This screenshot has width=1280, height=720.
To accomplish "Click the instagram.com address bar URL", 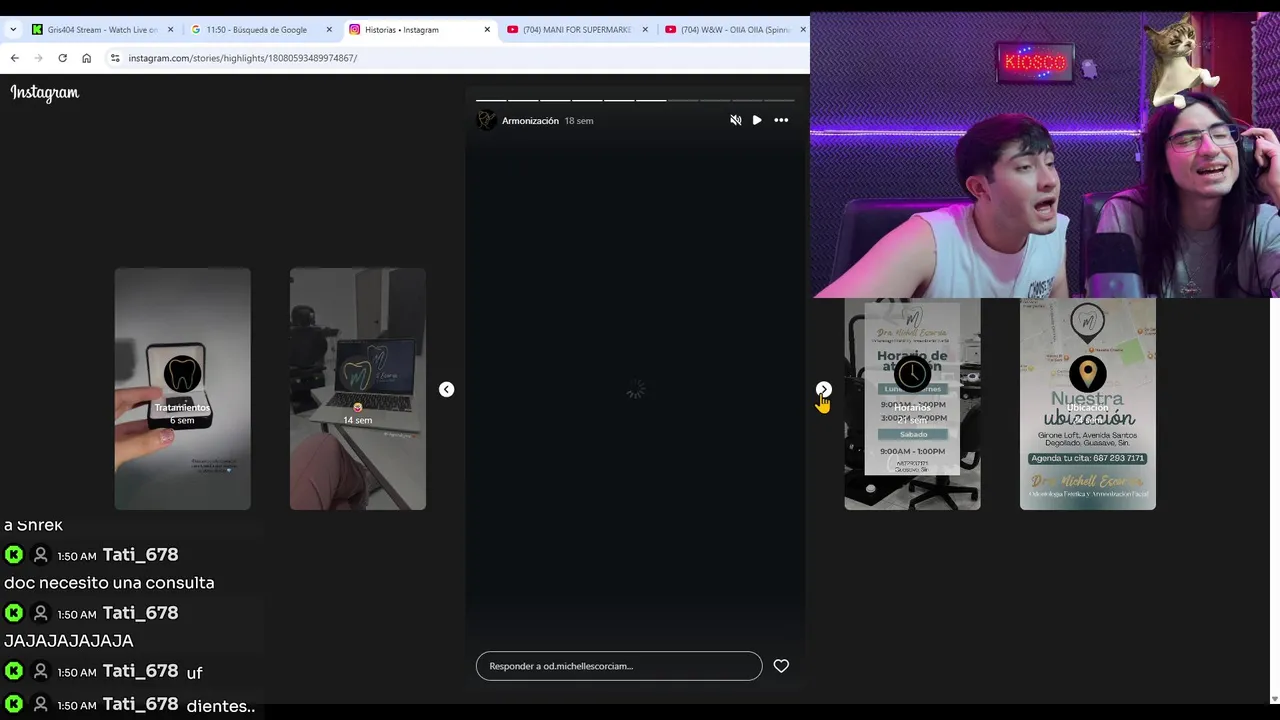I will coord(242,58).
